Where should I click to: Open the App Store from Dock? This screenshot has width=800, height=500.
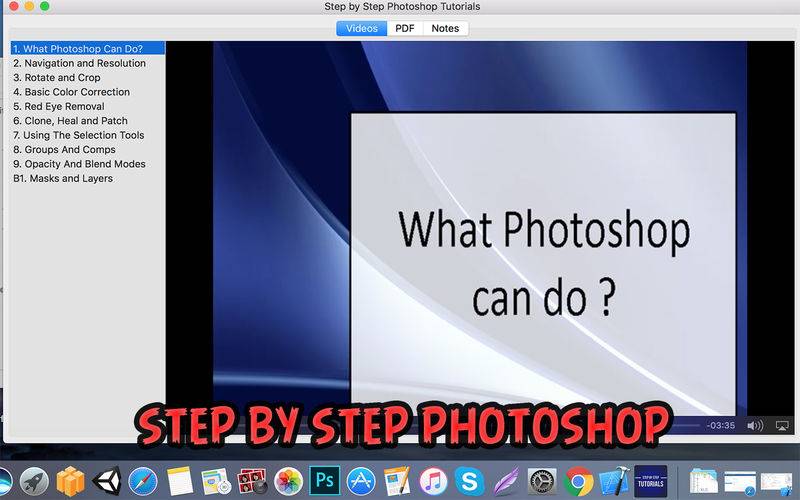coord(361,481)
